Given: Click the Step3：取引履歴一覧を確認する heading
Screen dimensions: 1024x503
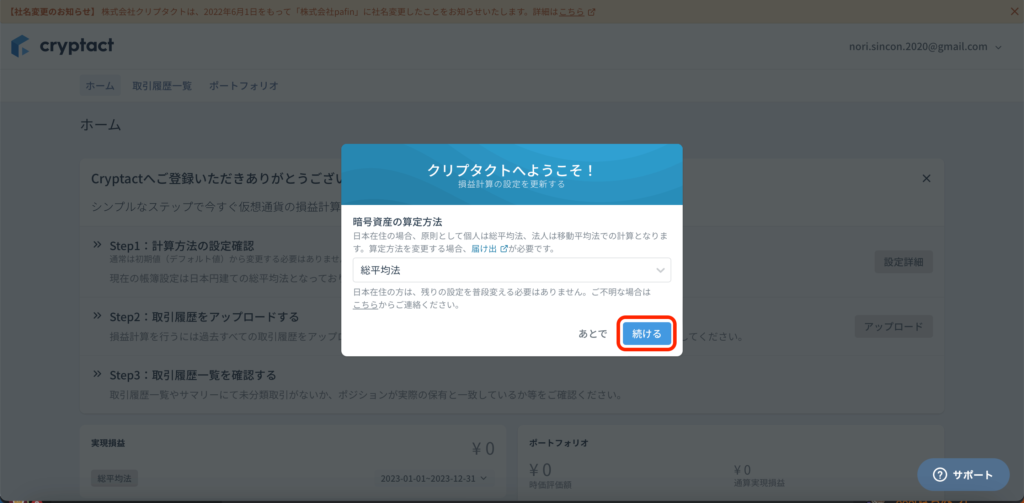Looking at the screenshot, I should (193, 375).
